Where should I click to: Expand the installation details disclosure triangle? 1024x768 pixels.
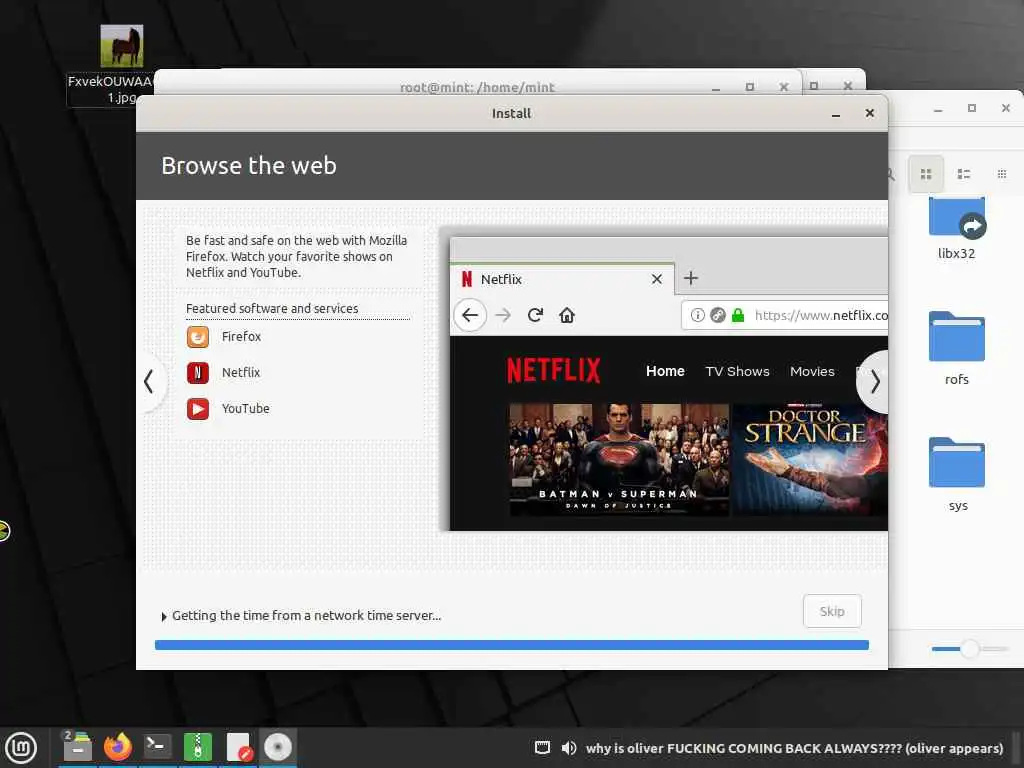click(164, 616)
